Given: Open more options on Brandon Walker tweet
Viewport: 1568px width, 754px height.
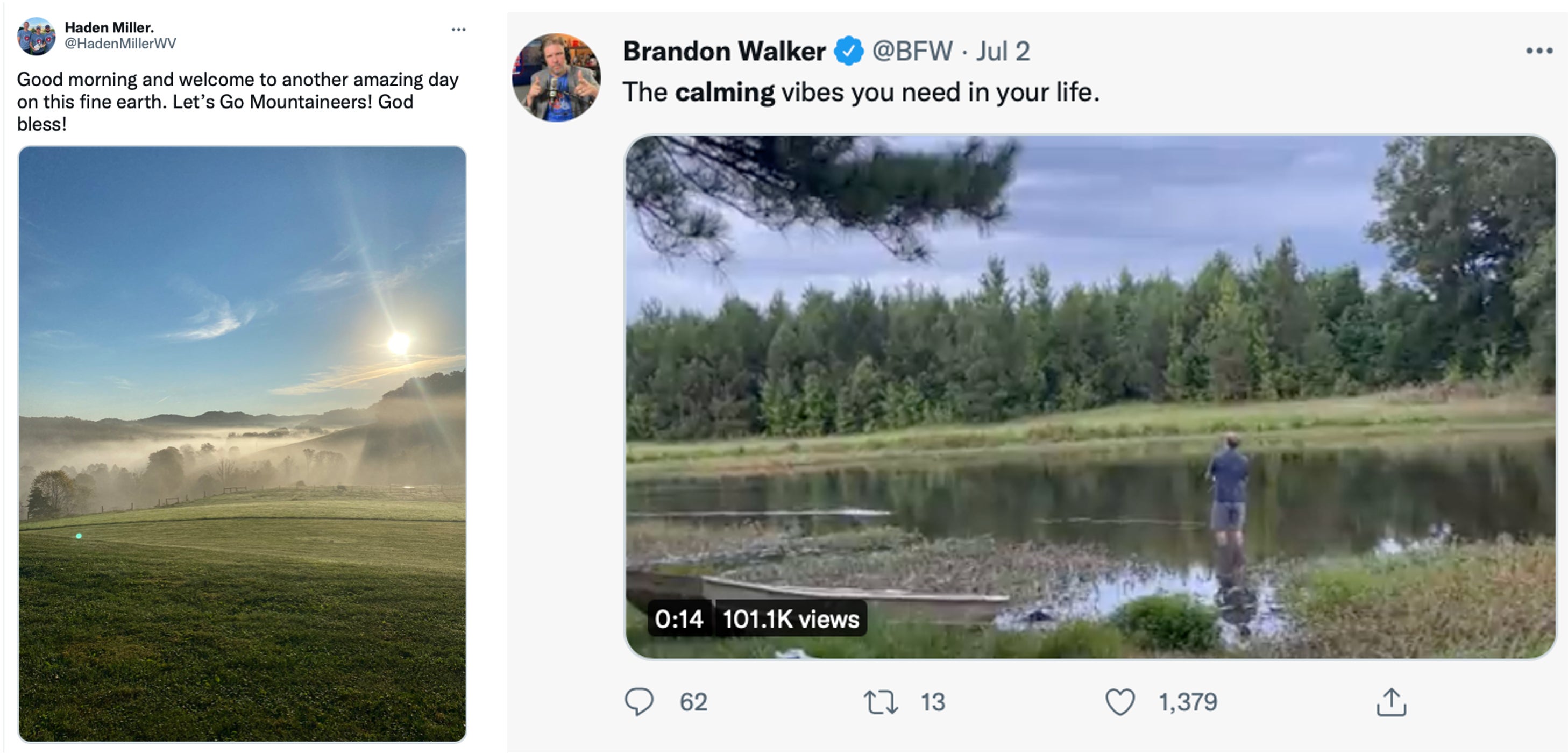Looking at the screenshot, I should [x=1539, y=51].
